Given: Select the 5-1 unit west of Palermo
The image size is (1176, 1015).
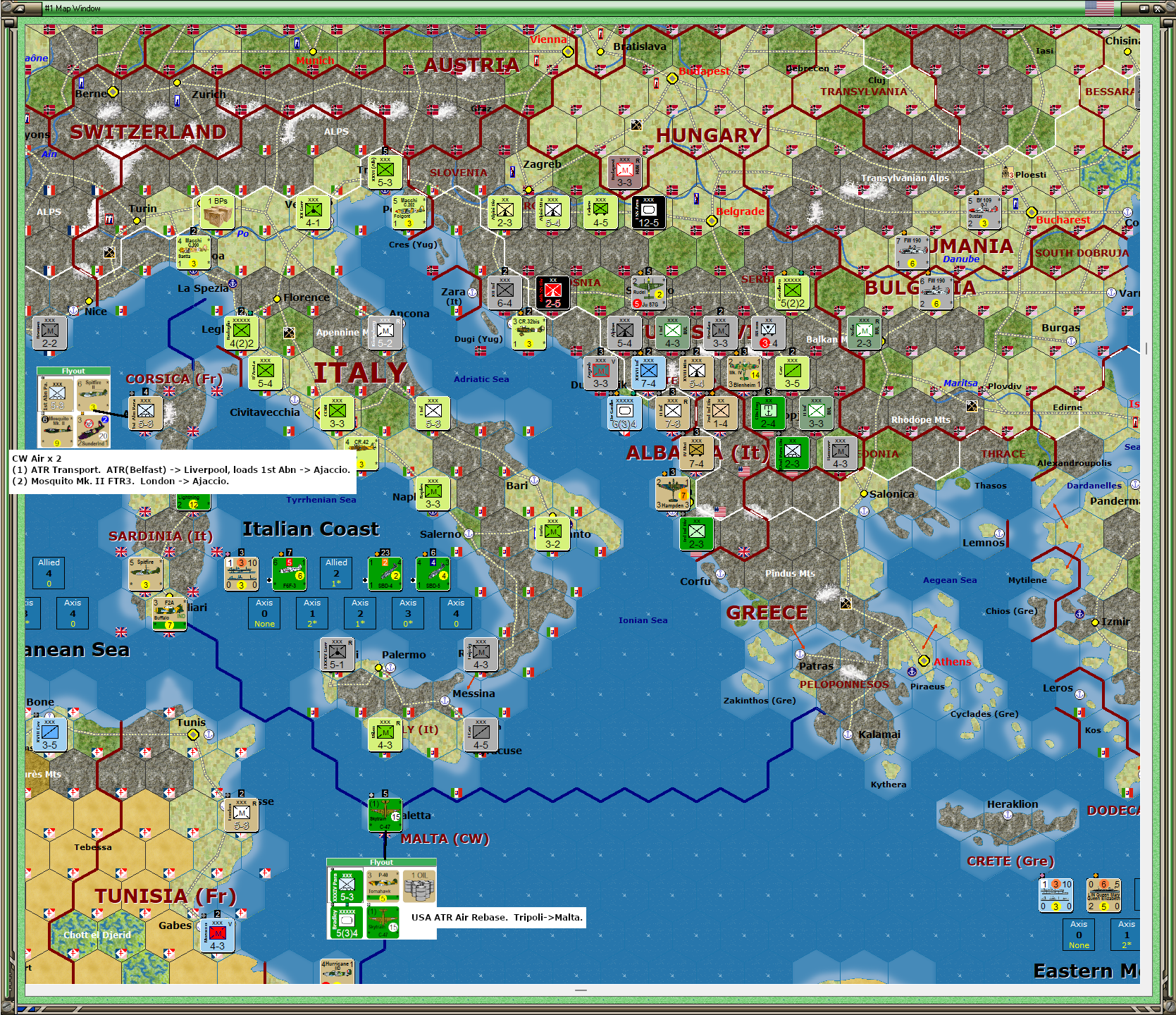Looking at the screenshot, I should [337, 654].
